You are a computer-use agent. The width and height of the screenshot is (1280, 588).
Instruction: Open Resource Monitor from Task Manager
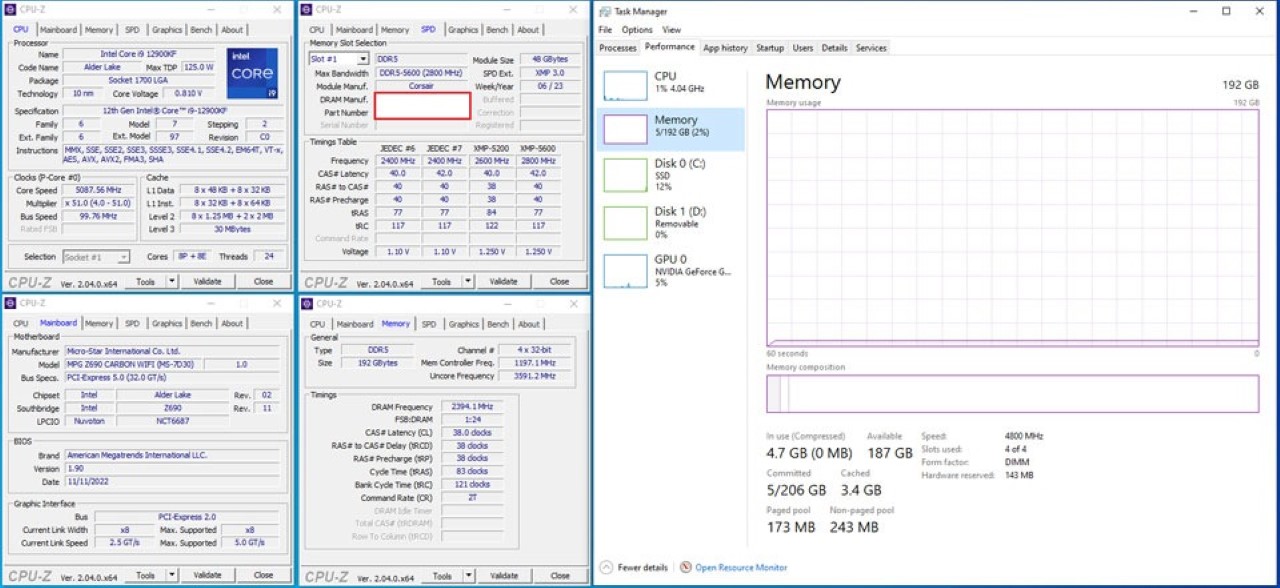[x=739, y=565]
